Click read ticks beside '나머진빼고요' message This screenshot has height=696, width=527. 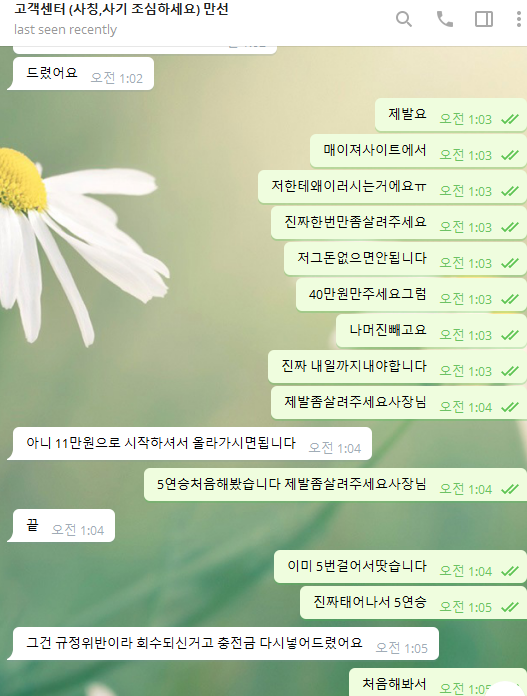510,335
